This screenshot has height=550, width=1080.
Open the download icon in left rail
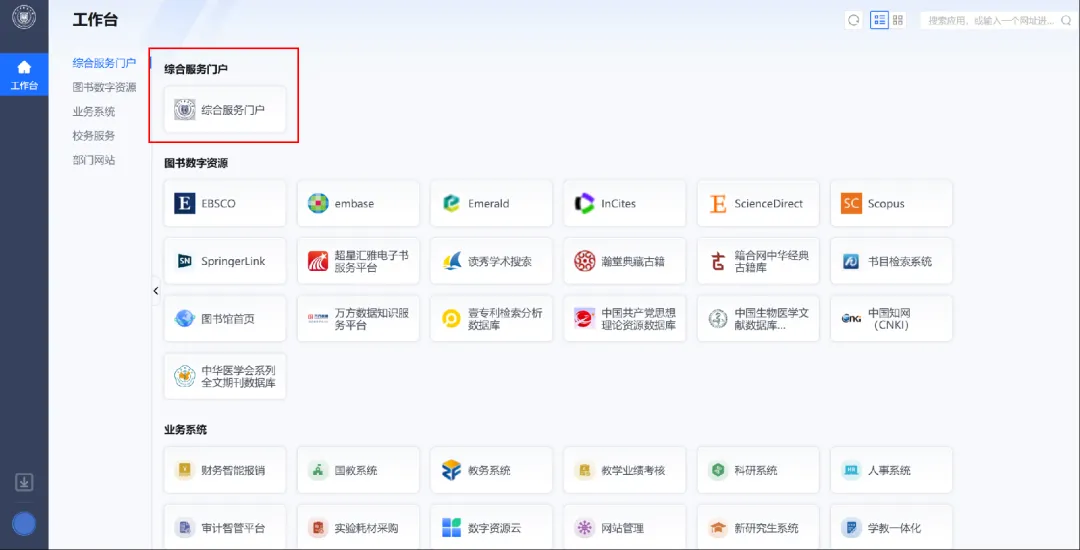[x=24, y=483]
